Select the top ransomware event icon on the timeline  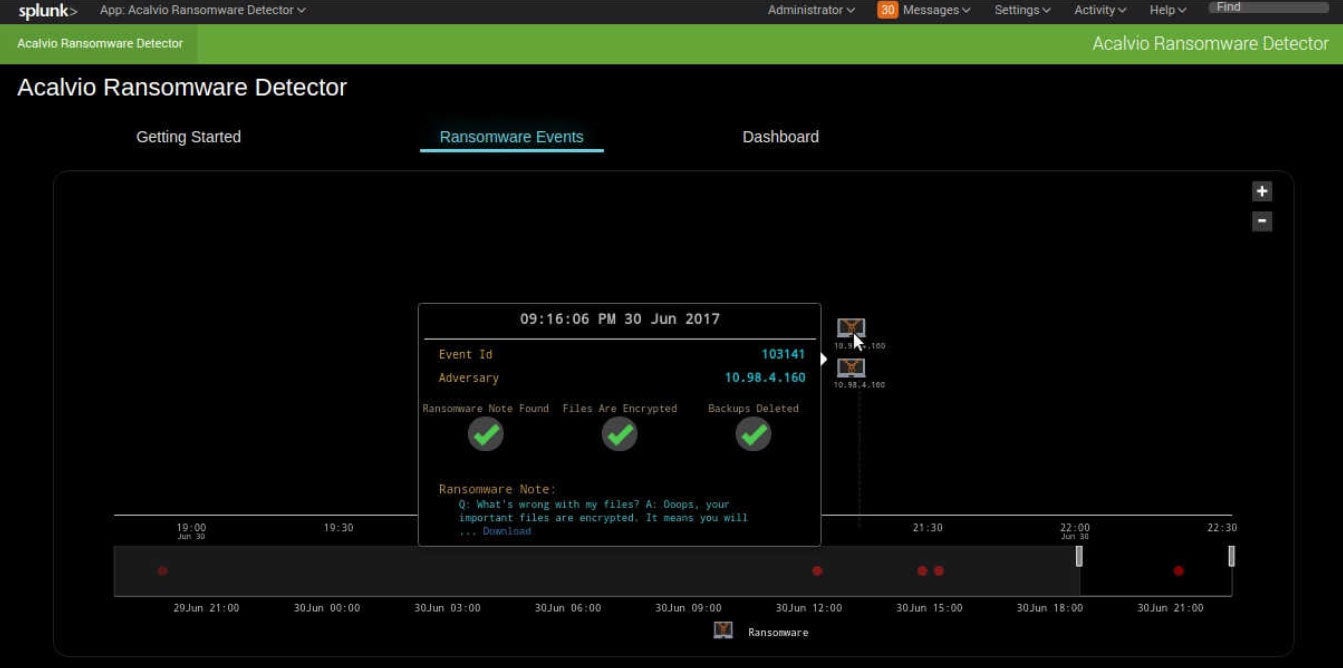851,328
